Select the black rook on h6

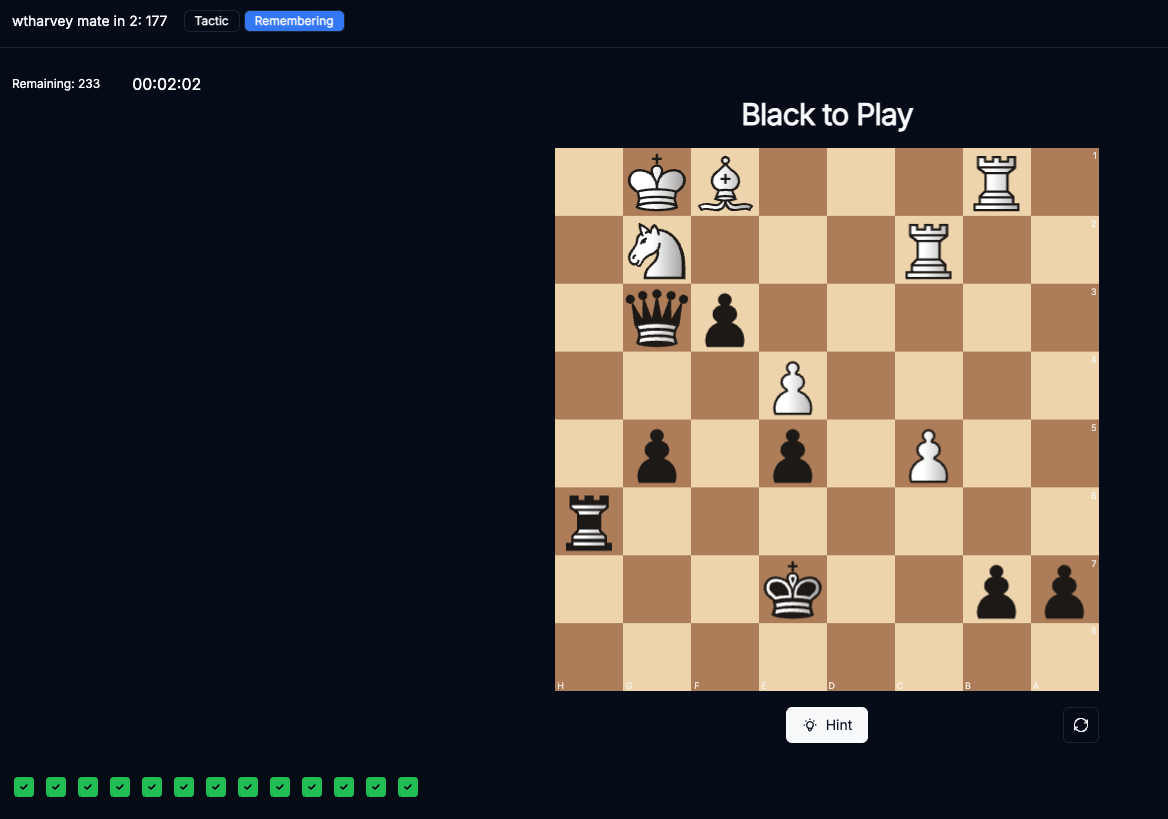click(x=589, y=522)
